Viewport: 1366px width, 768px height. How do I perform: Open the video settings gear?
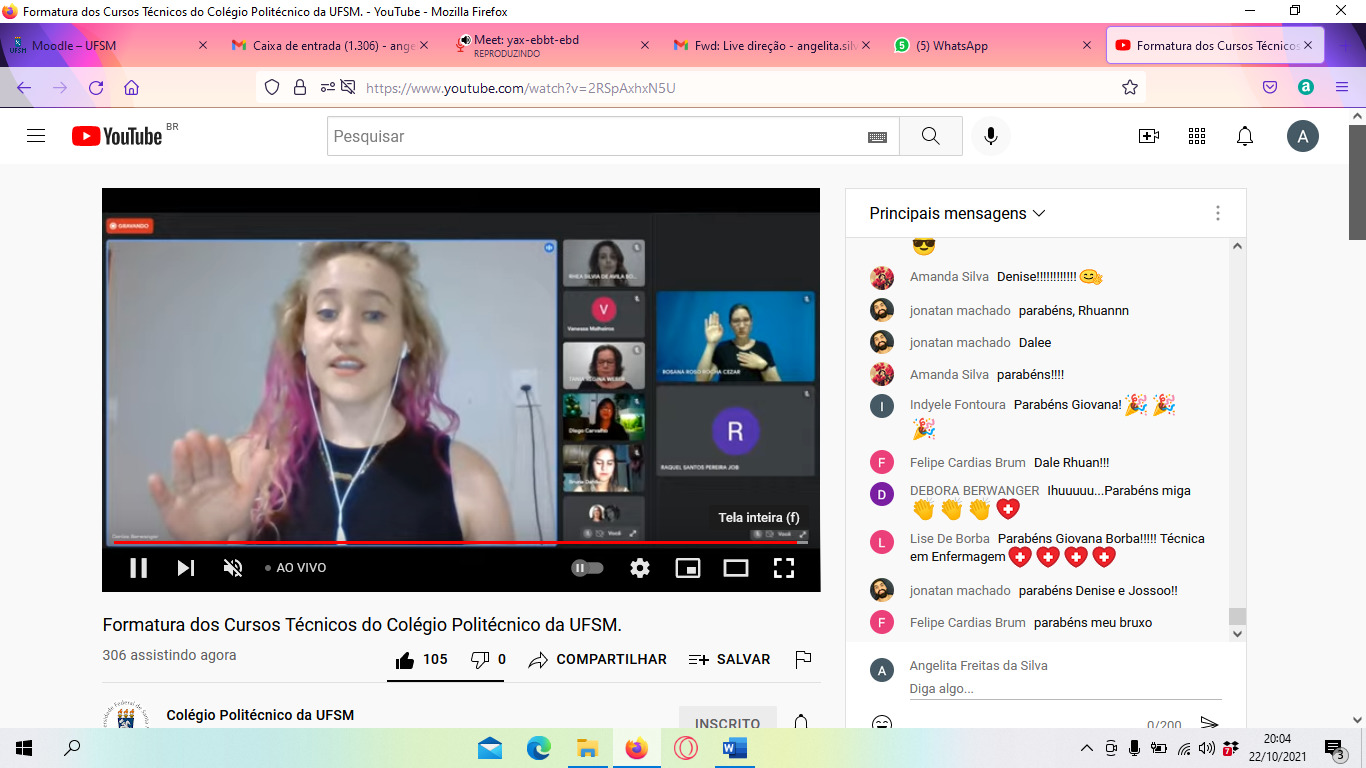640,568
